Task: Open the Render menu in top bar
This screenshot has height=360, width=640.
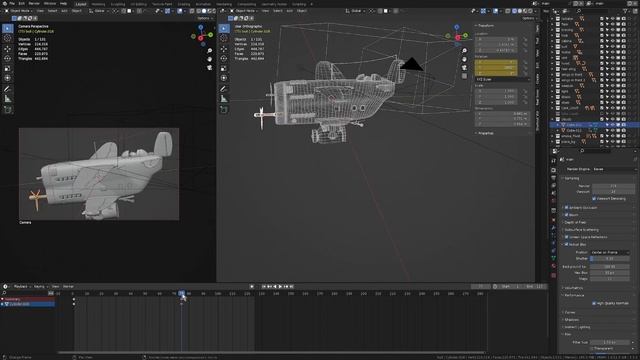Action: (34, 3)
